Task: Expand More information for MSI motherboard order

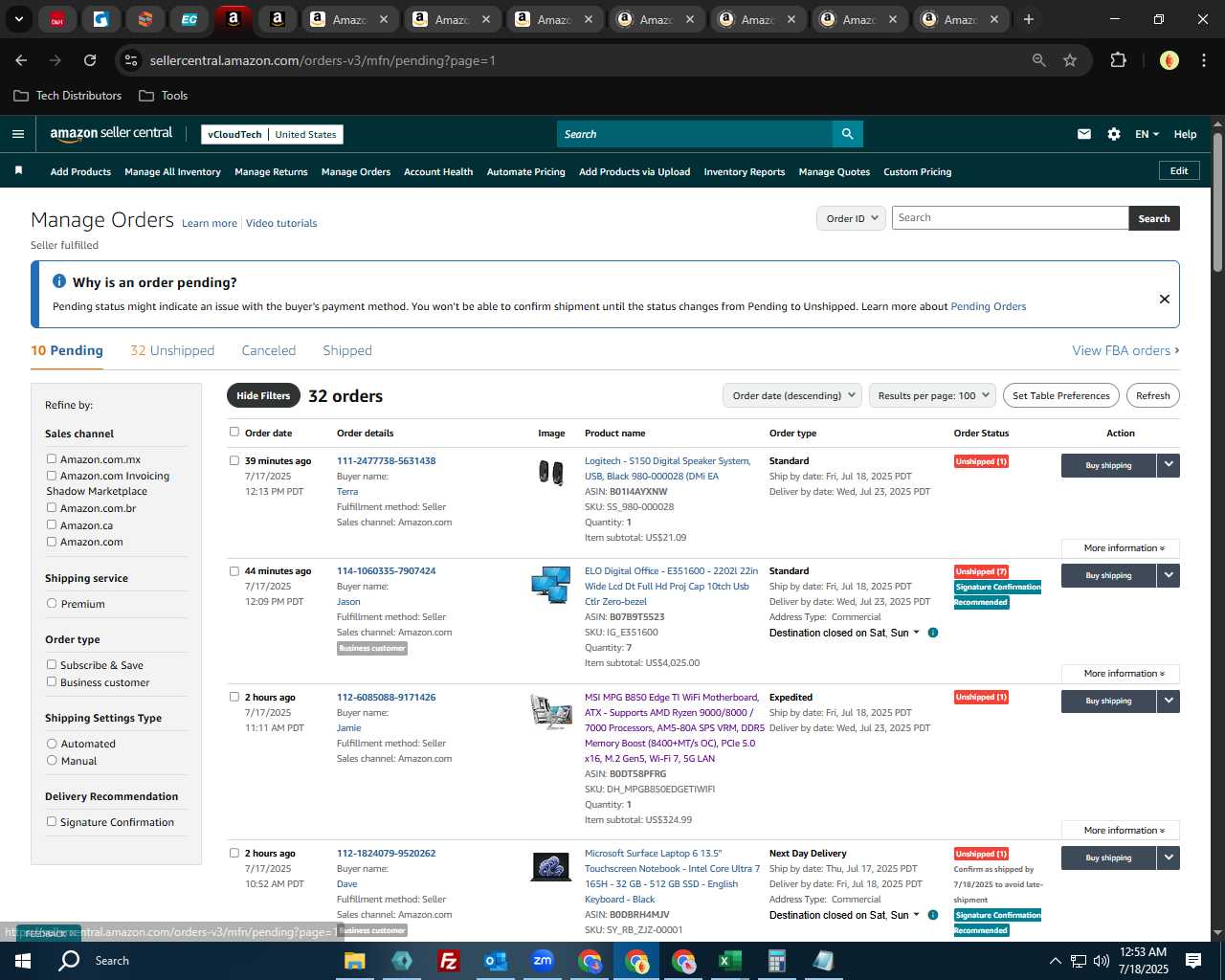Action: point(1121,831)
